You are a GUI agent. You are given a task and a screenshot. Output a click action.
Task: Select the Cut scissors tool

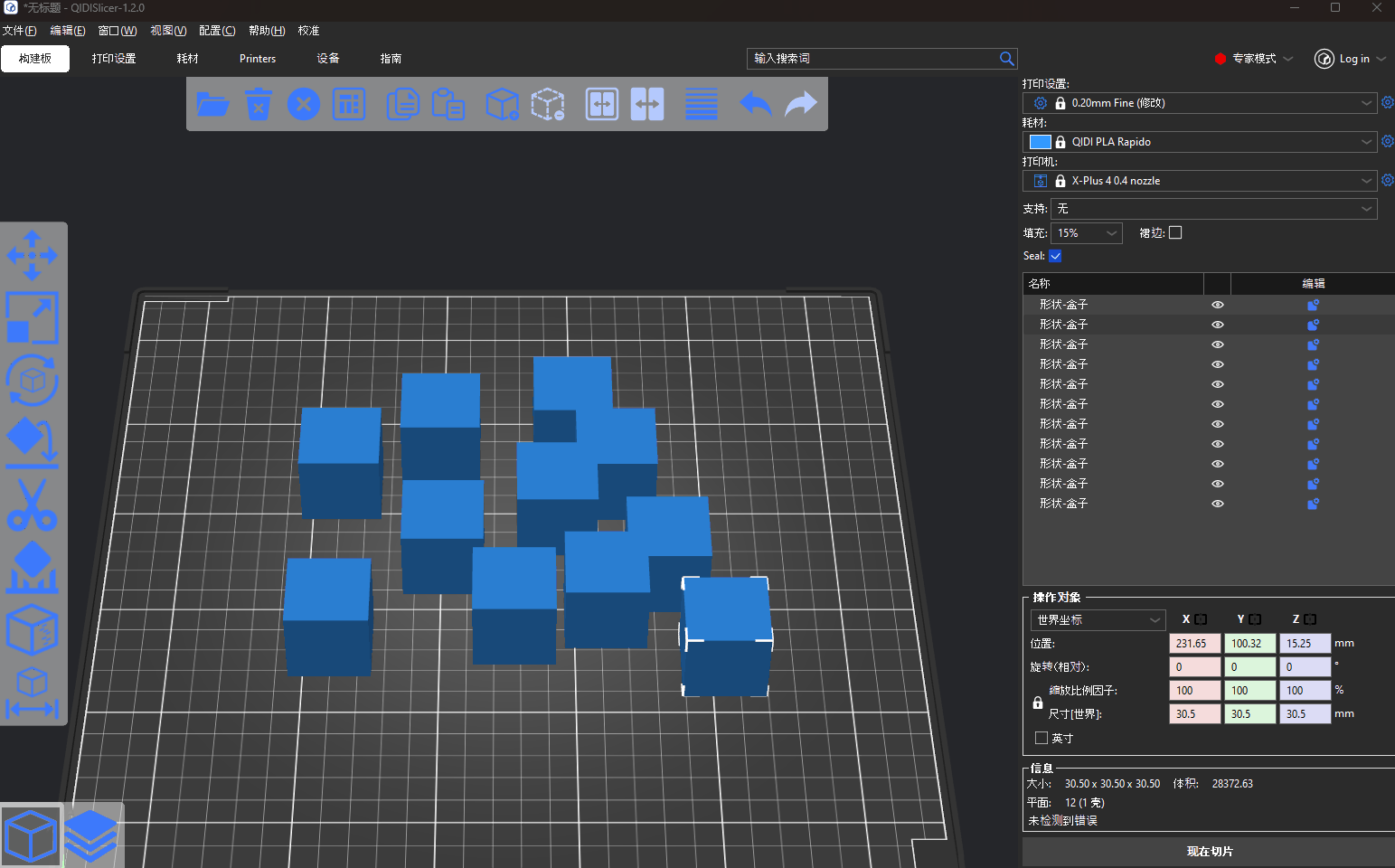[33, 505]
